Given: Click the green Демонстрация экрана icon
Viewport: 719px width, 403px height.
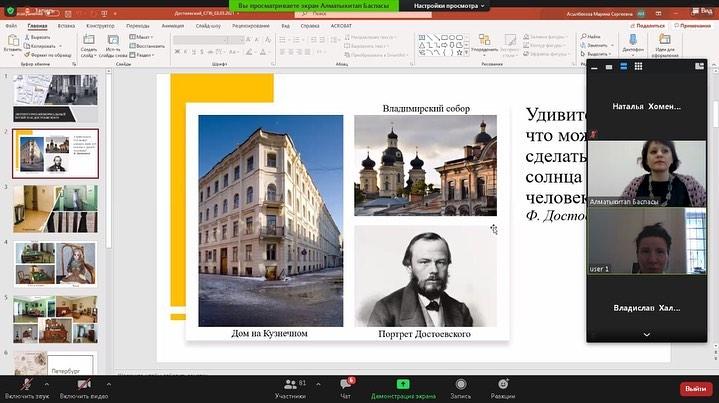Looking at the screenshot, I should (403, 384).
